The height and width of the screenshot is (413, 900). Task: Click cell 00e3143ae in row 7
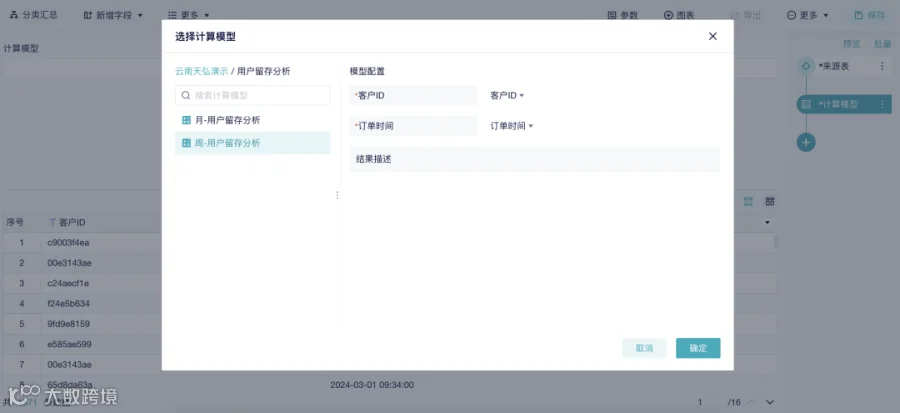(x=69, y=365)
